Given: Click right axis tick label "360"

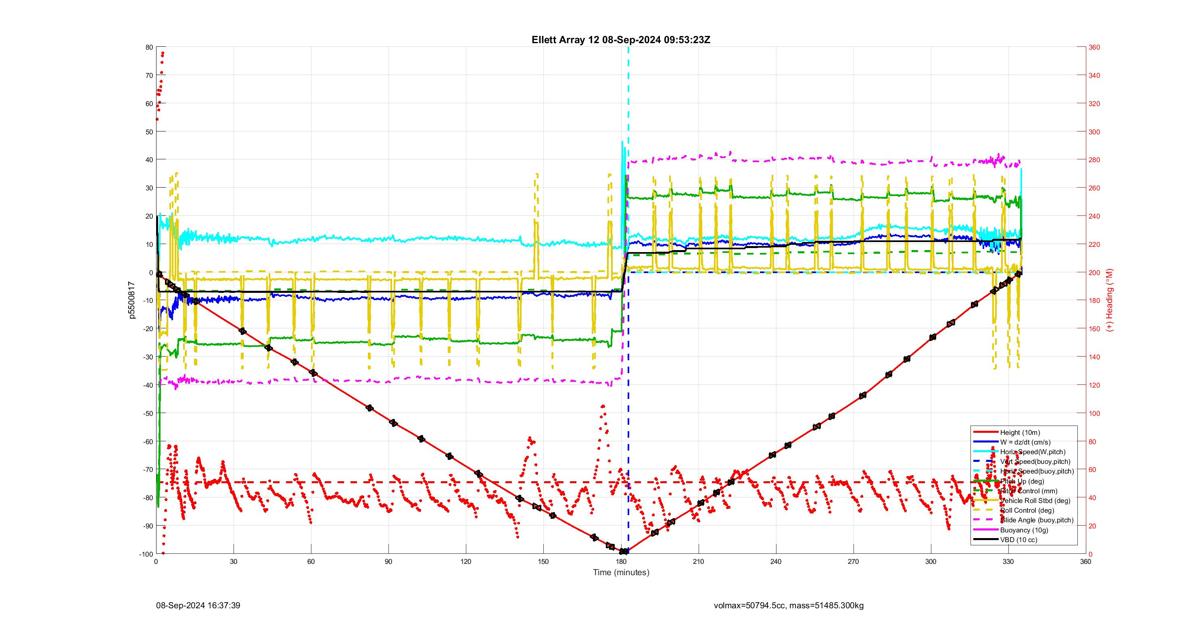Looking at the screenshot, I should tap(1095, 47).
